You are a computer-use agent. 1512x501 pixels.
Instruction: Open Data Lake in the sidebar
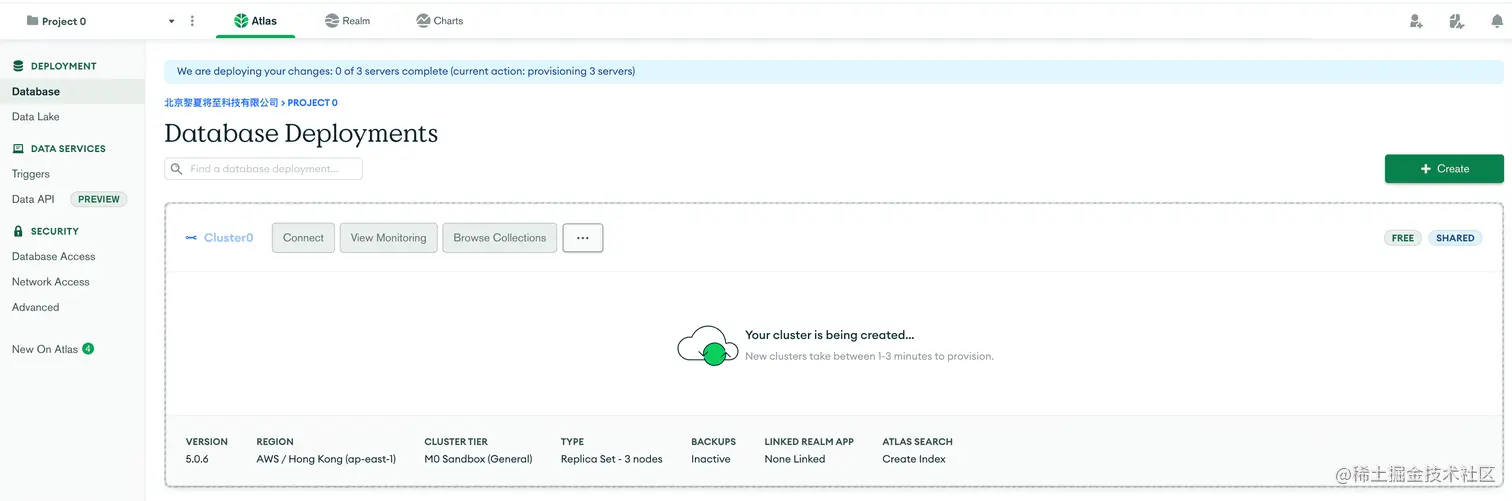point(36,117)
